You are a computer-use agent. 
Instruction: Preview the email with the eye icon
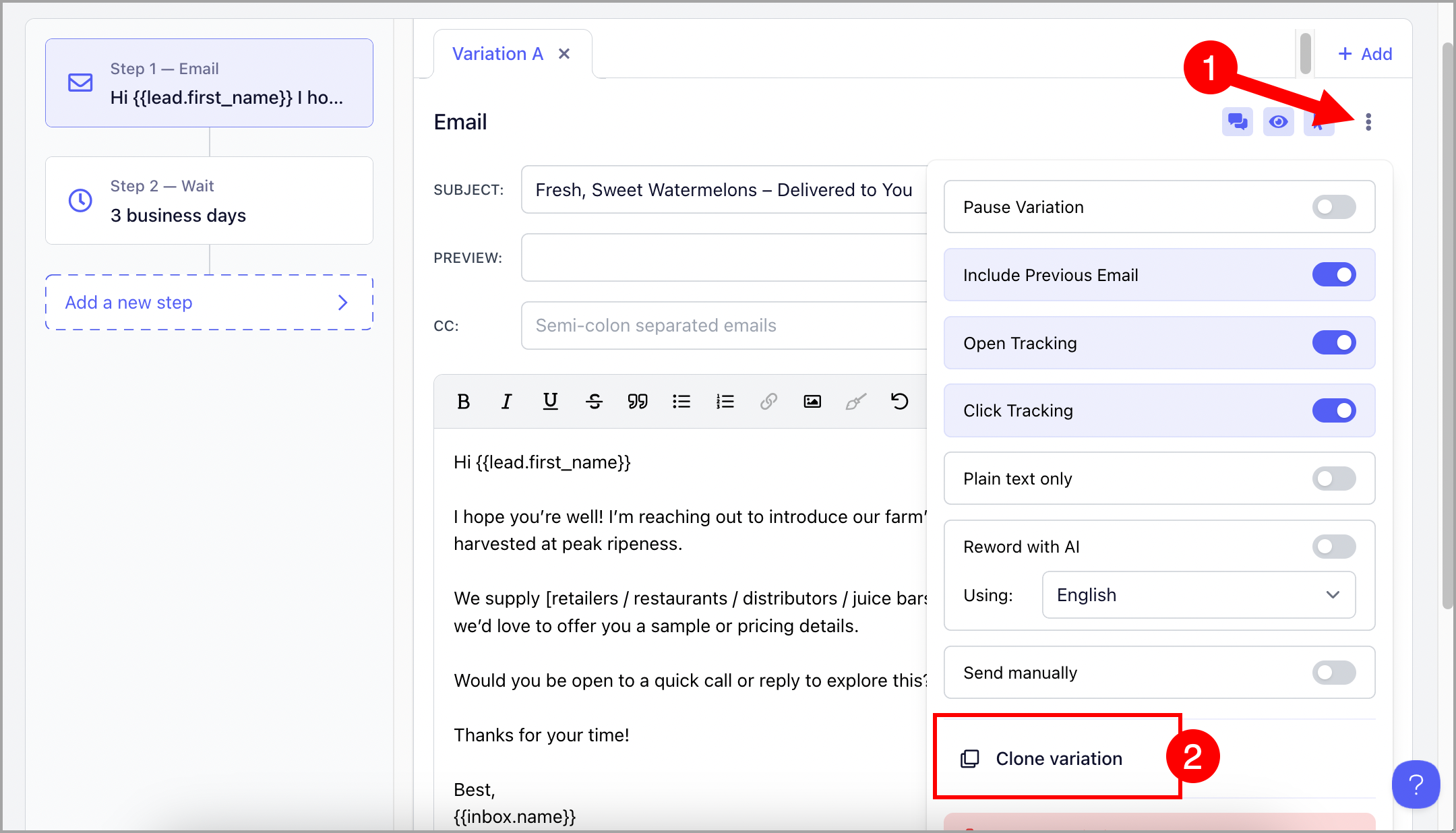(x=1278, y=122)
